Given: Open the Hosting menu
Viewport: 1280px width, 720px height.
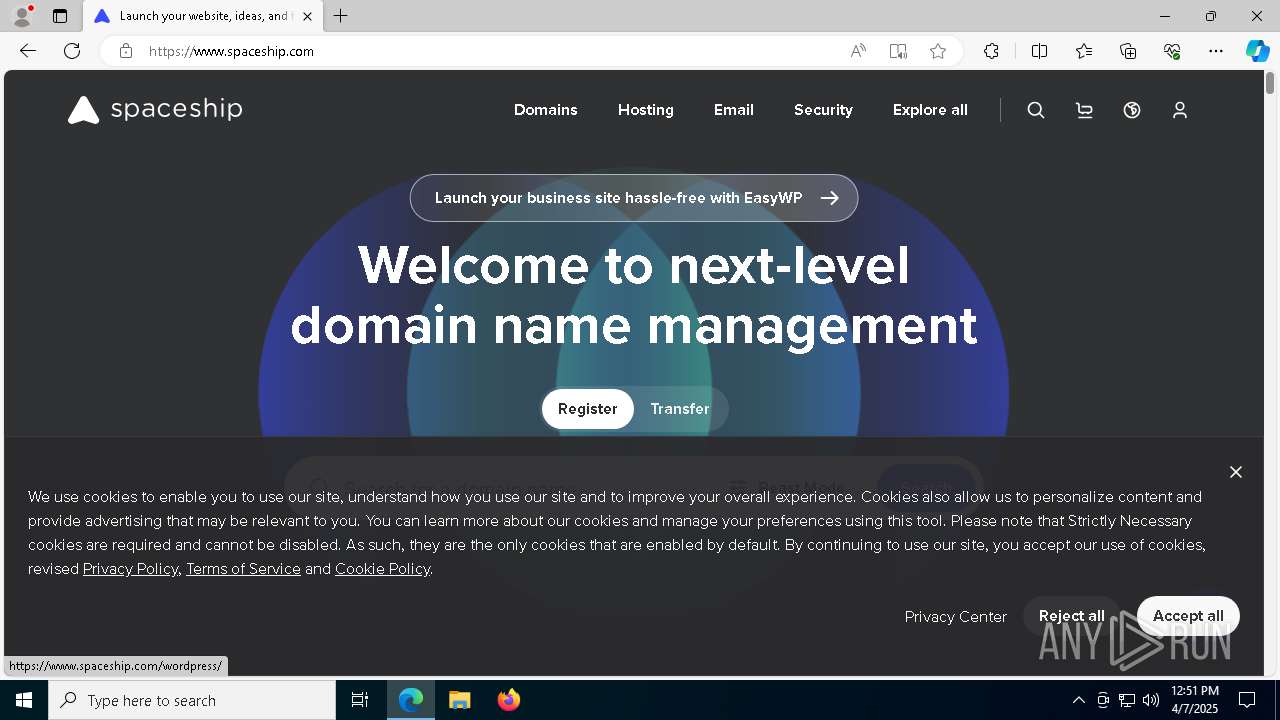Looking at the screenshot, I should 646,110.
